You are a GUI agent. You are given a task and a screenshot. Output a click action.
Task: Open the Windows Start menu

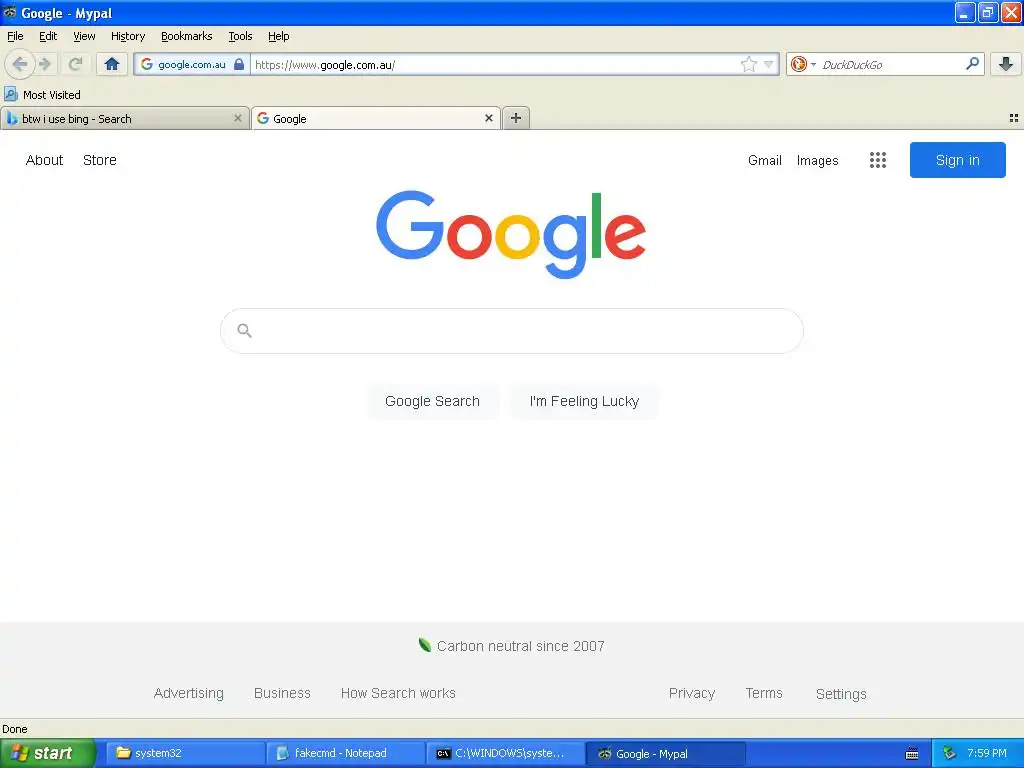pos(48,753)
